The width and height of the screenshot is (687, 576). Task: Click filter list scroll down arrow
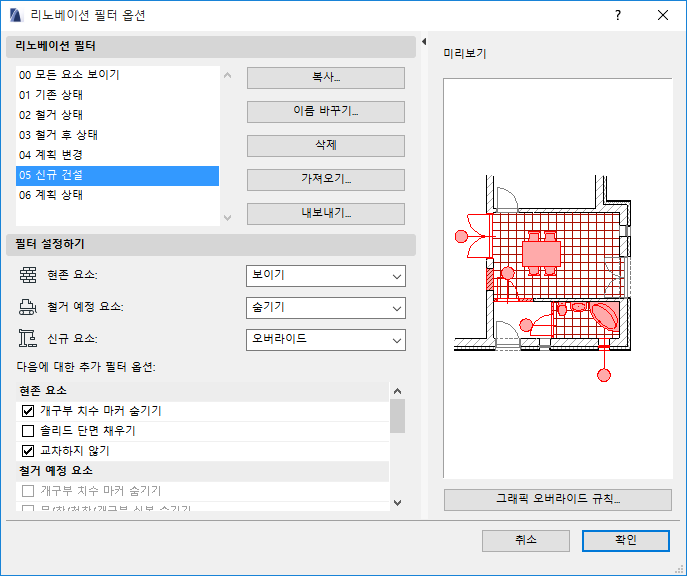click(x=227, y=218)
